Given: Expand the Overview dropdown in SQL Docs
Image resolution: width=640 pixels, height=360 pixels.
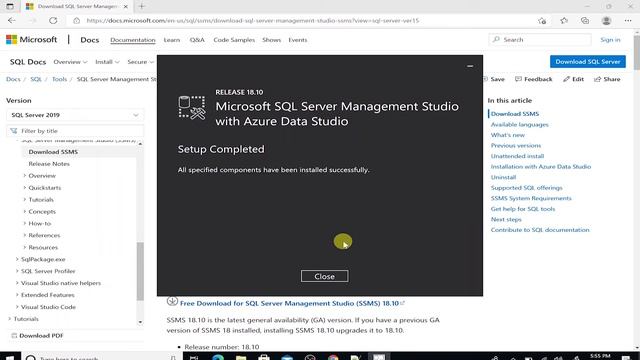Looking at the screenshot, I should coord(70,62).
